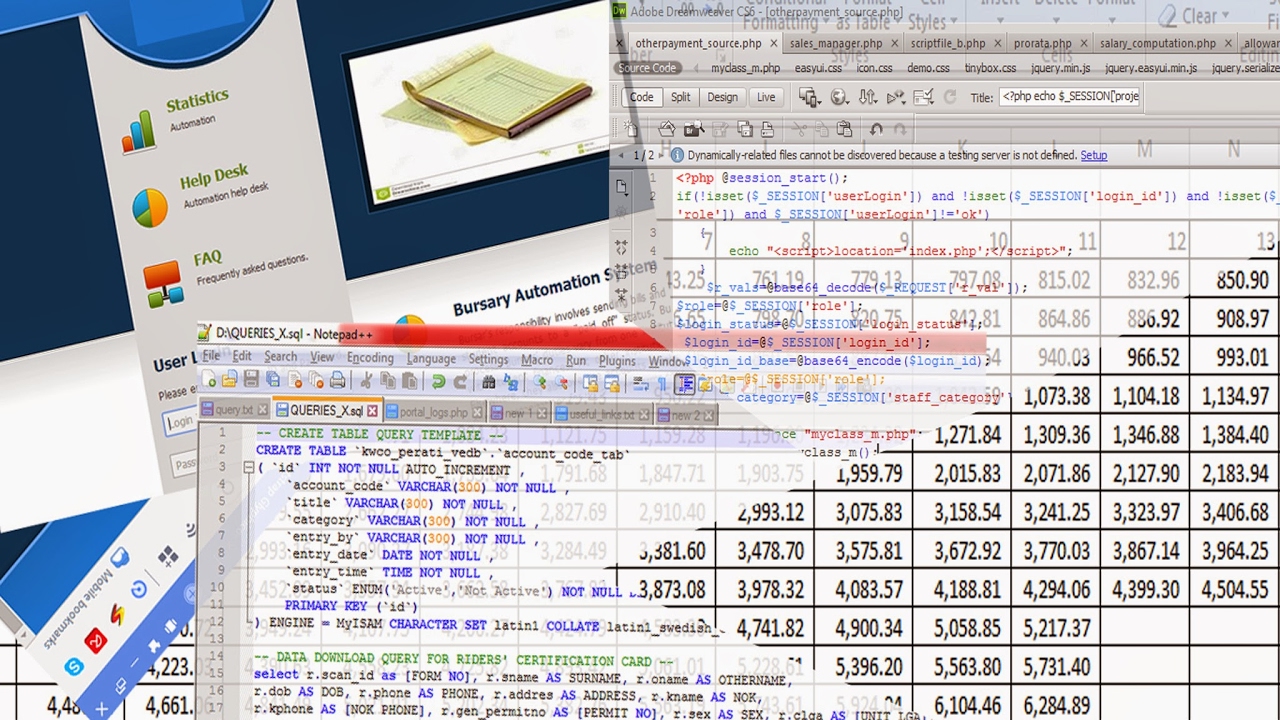Image resolution: width=1280 pixels, height=720 pixels.
Task: Click the FAQ network icon on the website
Action: click(x=162, y=285)
